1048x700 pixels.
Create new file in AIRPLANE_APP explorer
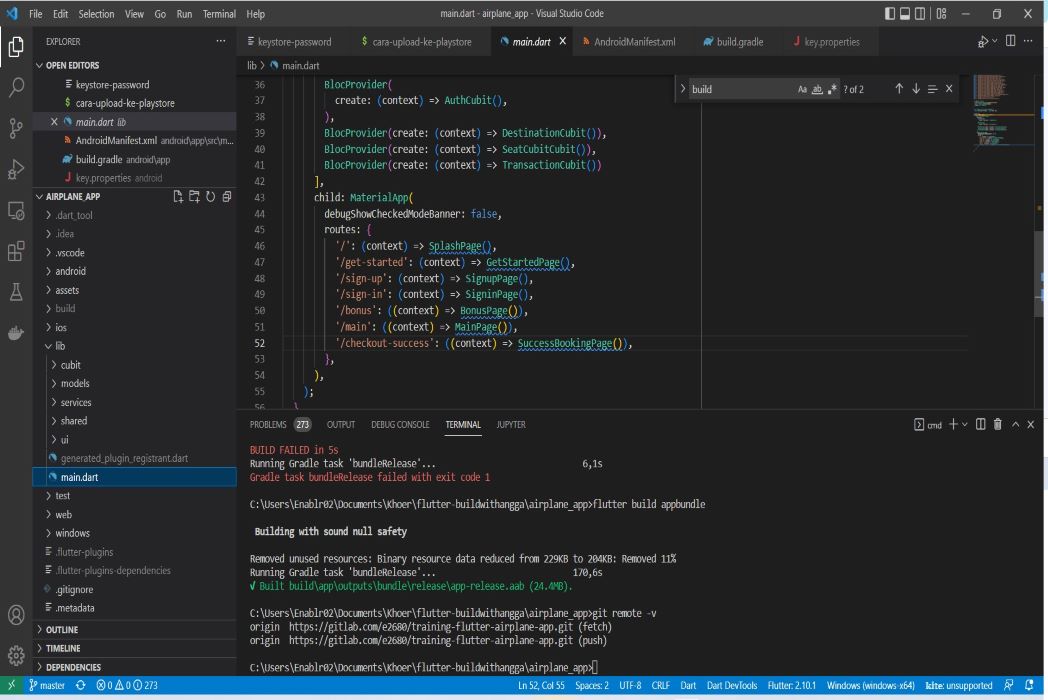[x=178, y=197]
